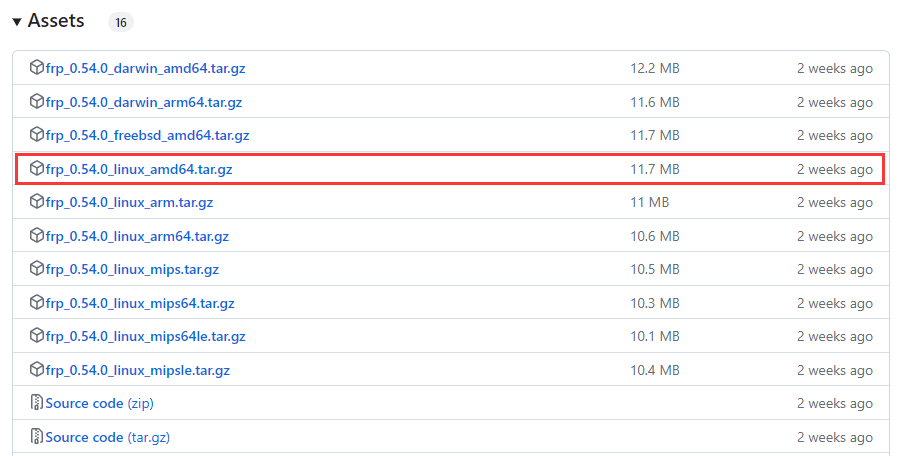Download frp_0.54.0_linux_mips64.tar.gz file
Viewport: 902px width, 456px height.
coord(140,303)
